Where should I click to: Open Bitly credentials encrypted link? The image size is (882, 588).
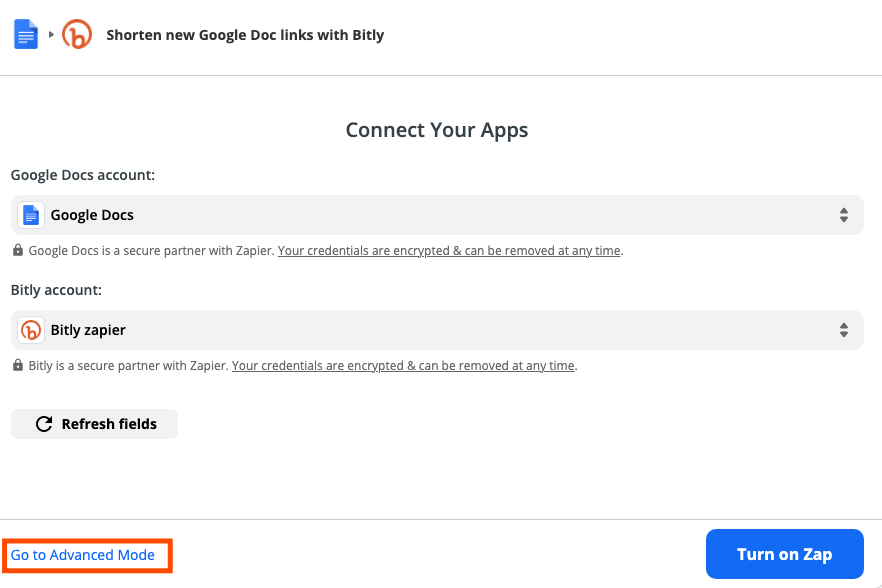pyautogui.click(x=403, y=365)
